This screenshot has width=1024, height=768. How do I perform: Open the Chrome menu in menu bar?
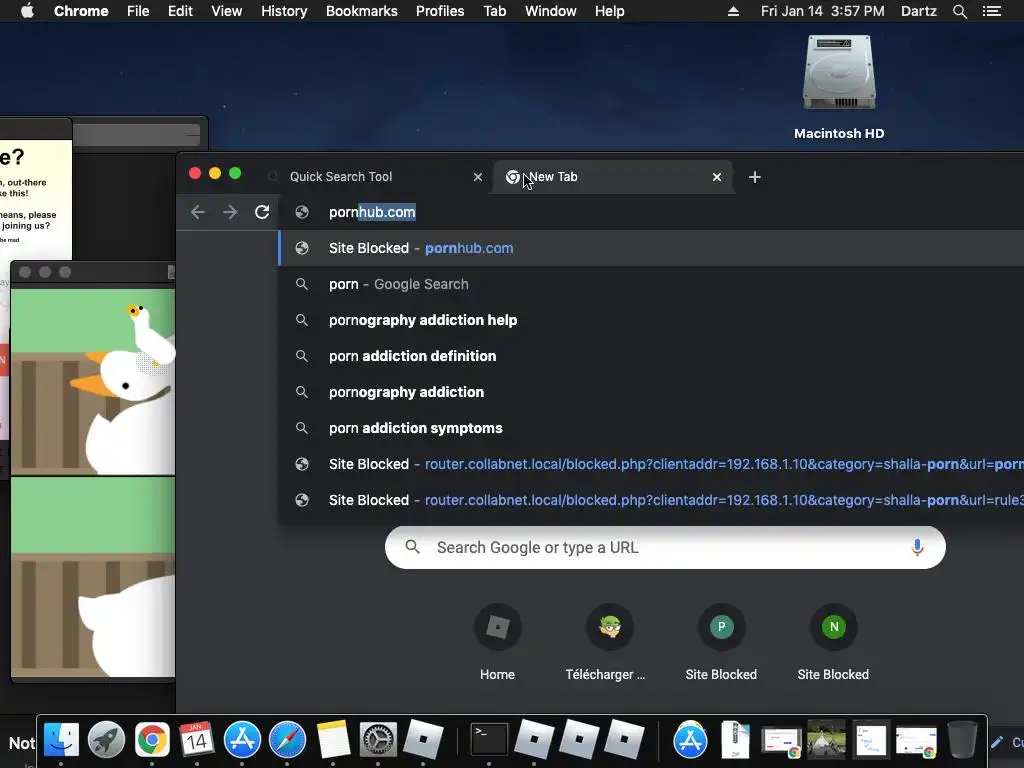(x=81, y=11)
